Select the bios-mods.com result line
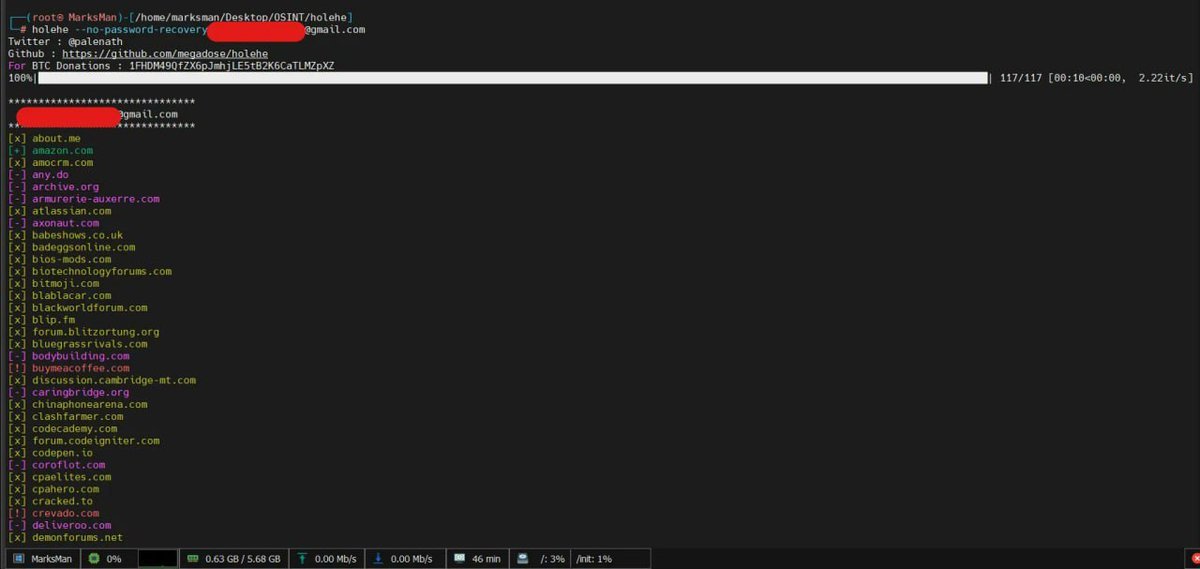Screen dimensions: 1200x569 pos(59,259)
